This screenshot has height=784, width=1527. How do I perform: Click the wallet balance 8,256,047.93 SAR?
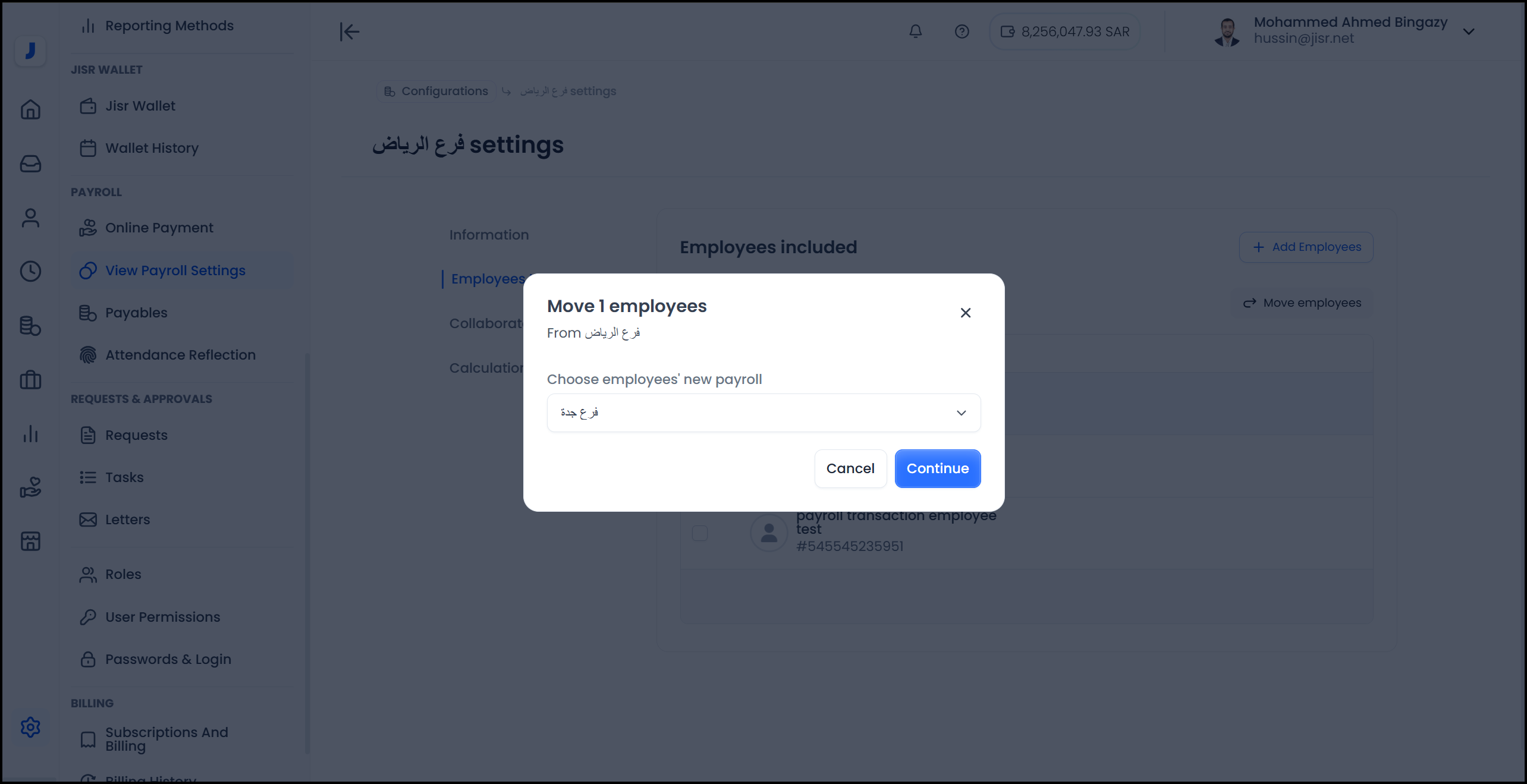pos(1064,32)
